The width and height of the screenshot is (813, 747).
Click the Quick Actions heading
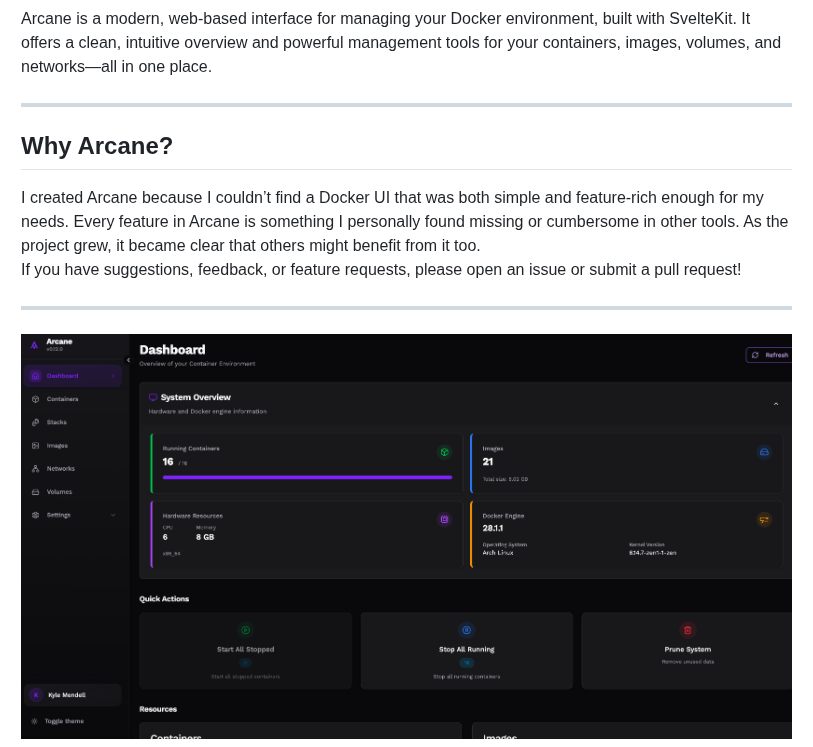(x=164, y=599)
